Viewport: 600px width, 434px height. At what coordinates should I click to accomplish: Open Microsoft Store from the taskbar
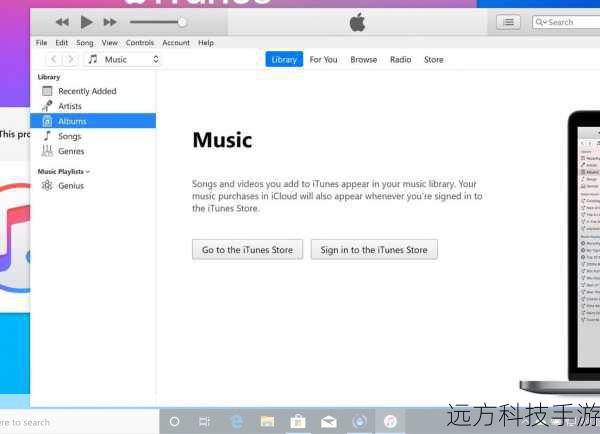click(x=298, y=422)
